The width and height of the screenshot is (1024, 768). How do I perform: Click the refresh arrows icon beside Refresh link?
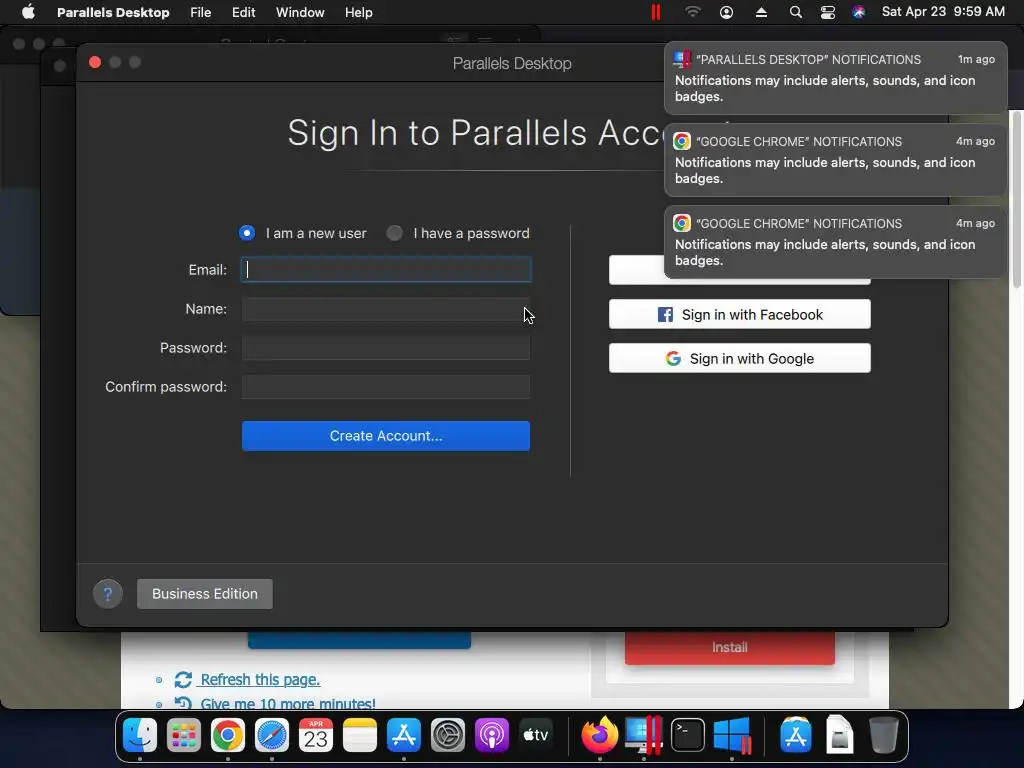pyautogui.click(x=183, y=680)
